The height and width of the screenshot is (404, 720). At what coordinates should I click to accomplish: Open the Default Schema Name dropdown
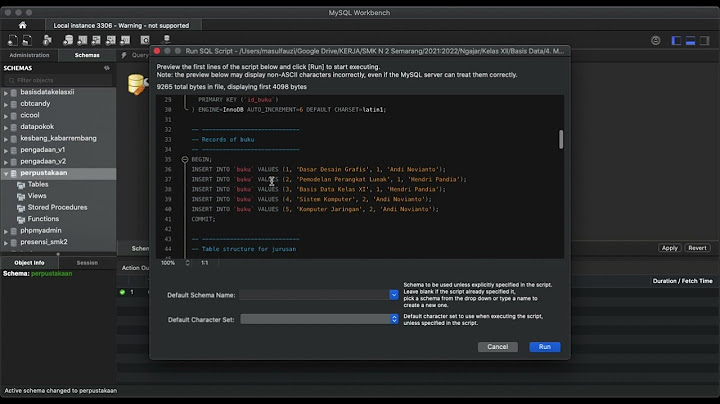(x=394, y=295)
